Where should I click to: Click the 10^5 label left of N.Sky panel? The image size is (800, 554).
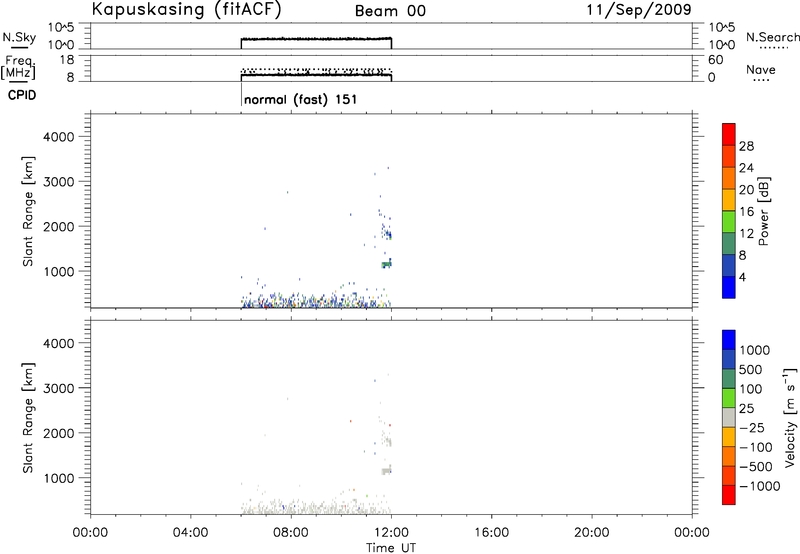(61, 28)
